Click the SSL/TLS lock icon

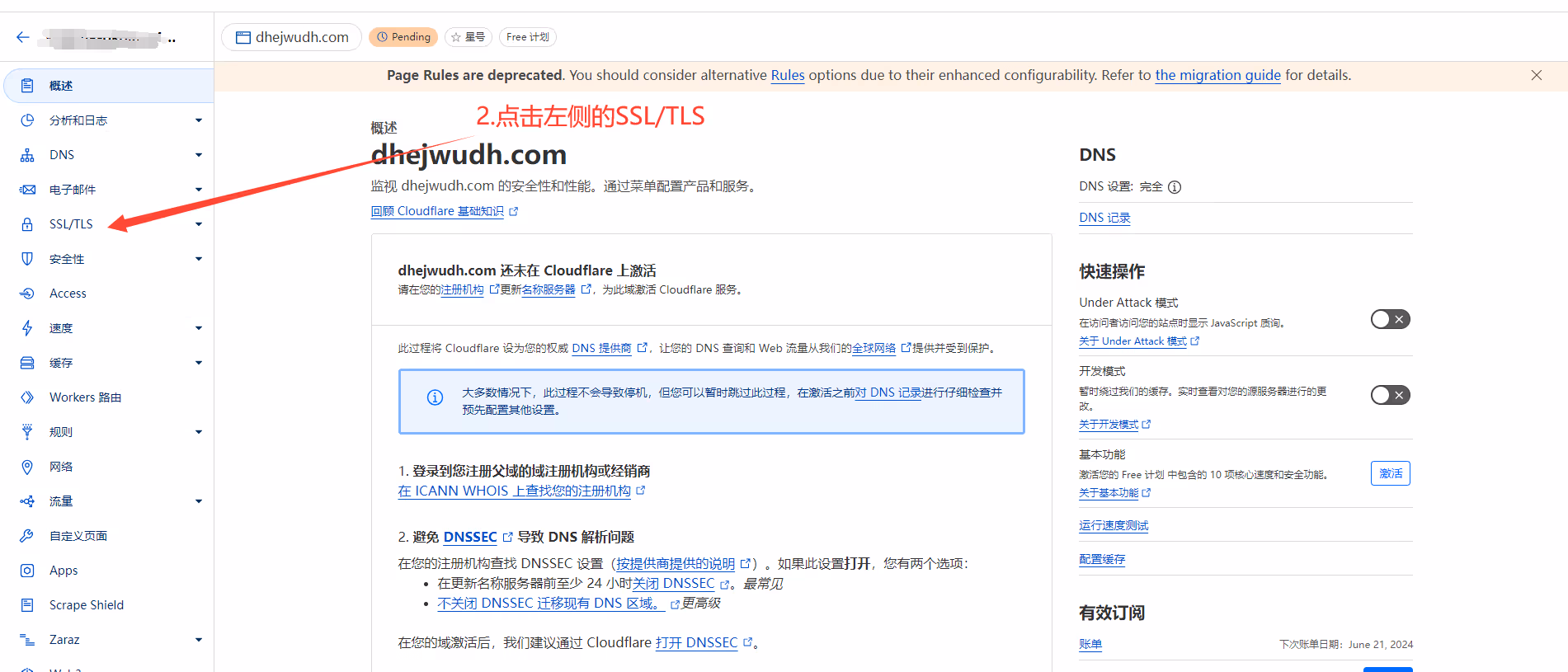[27, 224]
